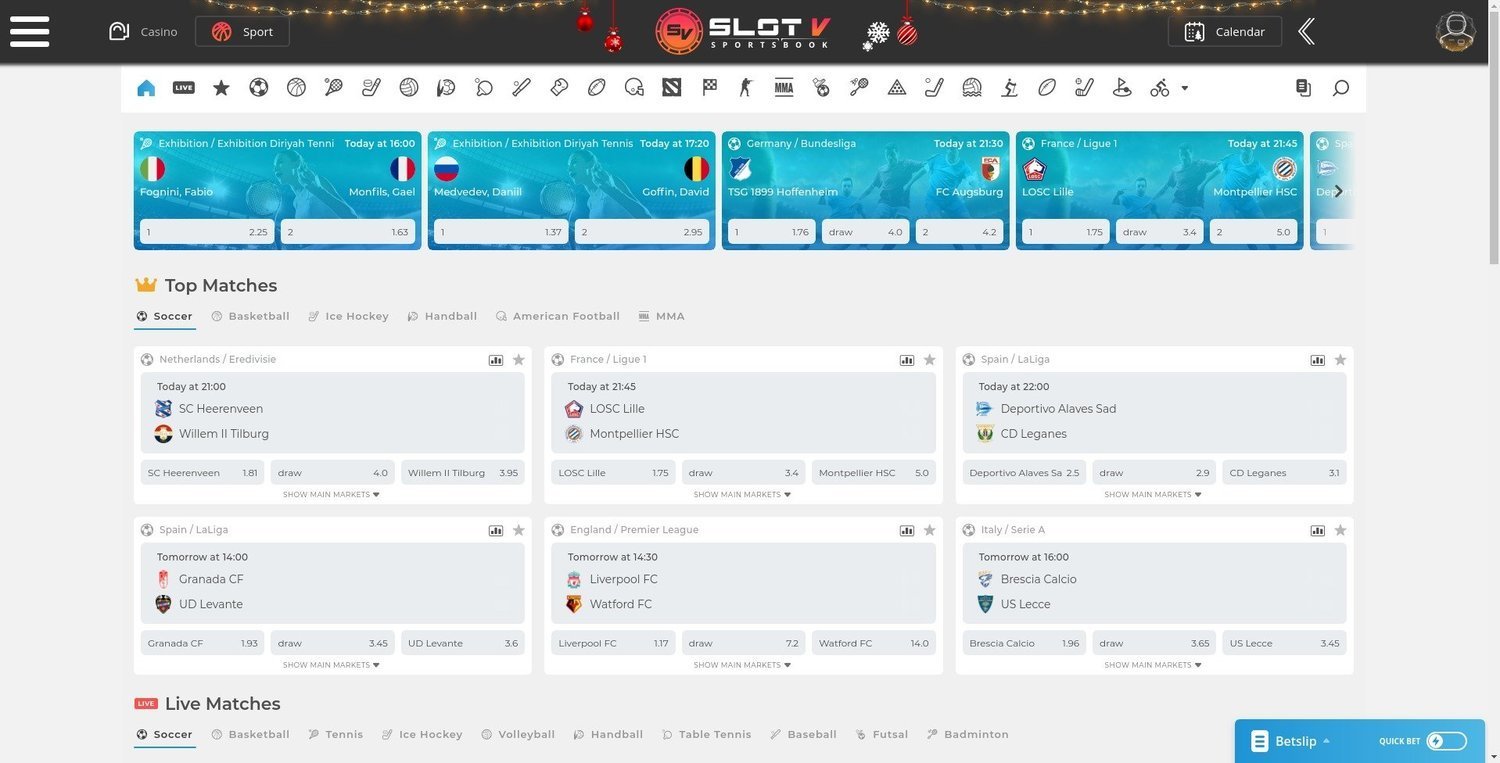
Task: Open the Casino section
Action: tap(143, 31)
